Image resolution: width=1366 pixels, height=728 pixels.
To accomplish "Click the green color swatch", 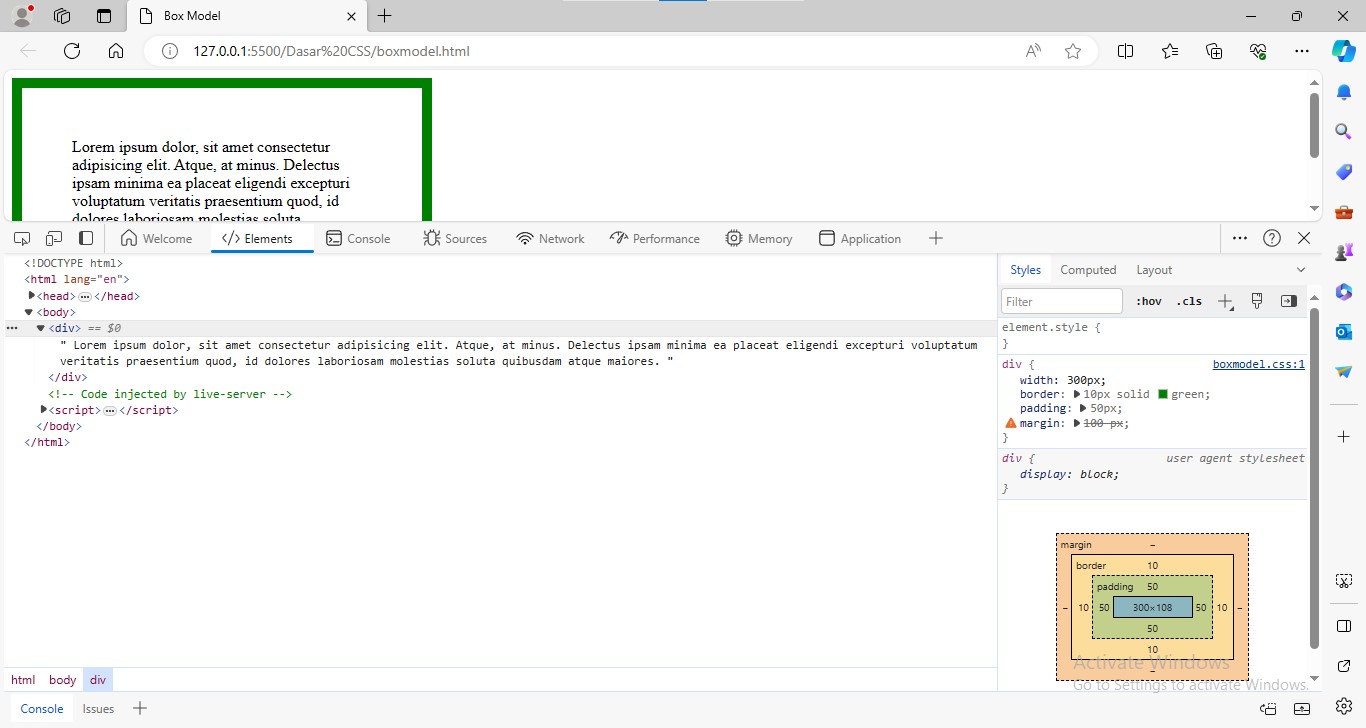I will [1163, 394].
